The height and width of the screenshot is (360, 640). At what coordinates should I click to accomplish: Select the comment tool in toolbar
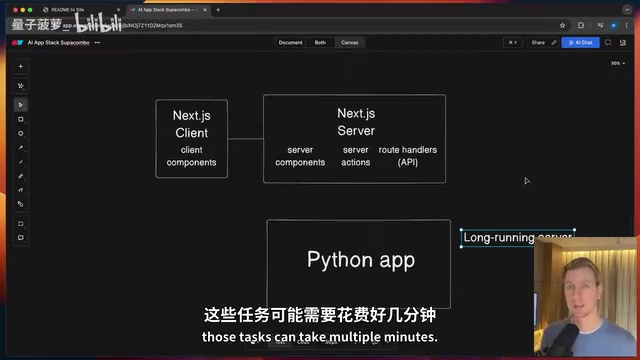click(x=20, y=238)
